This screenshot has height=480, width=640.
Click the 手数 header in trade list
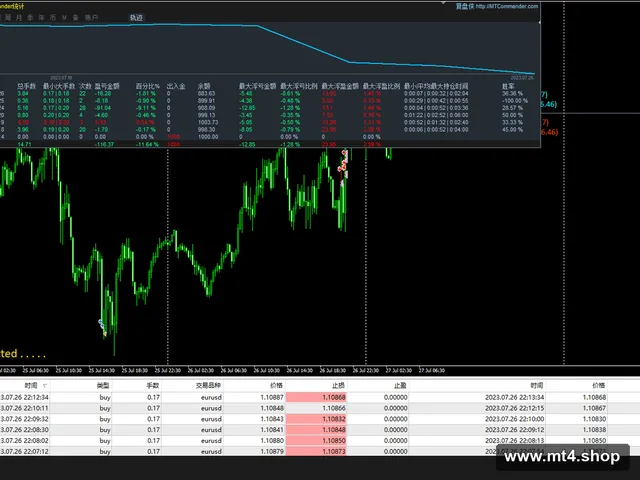click(153, 385)
